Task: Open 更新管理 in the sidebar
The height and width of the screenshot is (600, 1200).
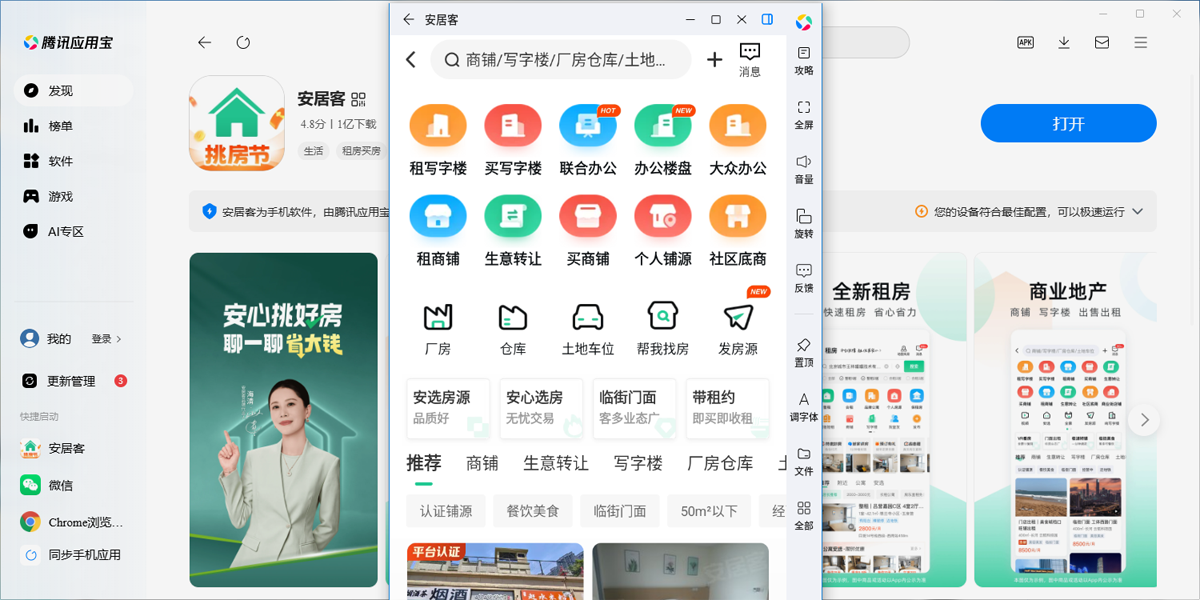Action: [73, 381]
